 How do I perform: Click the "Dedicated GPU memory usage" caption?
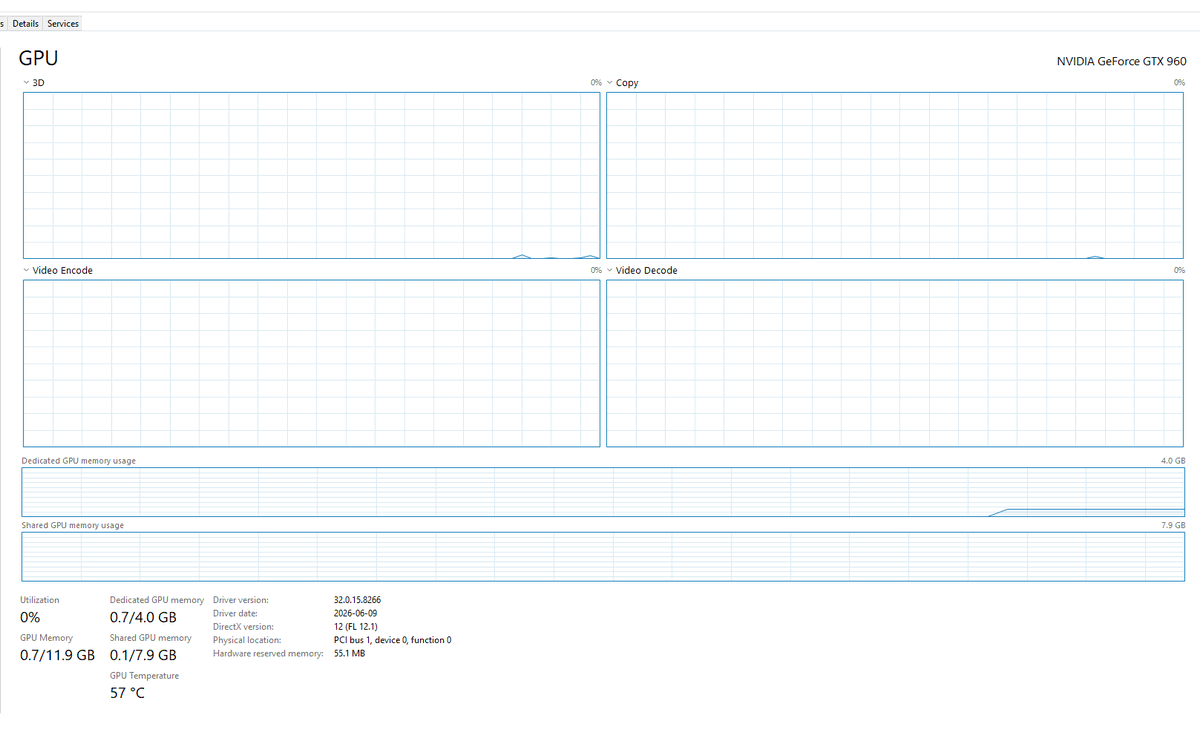coord(79,461)
